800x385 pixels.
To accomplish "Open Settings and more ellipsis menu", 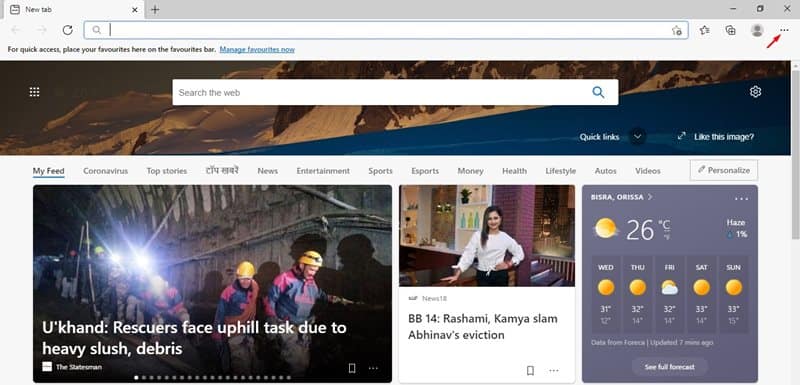I will coord(784,30).
